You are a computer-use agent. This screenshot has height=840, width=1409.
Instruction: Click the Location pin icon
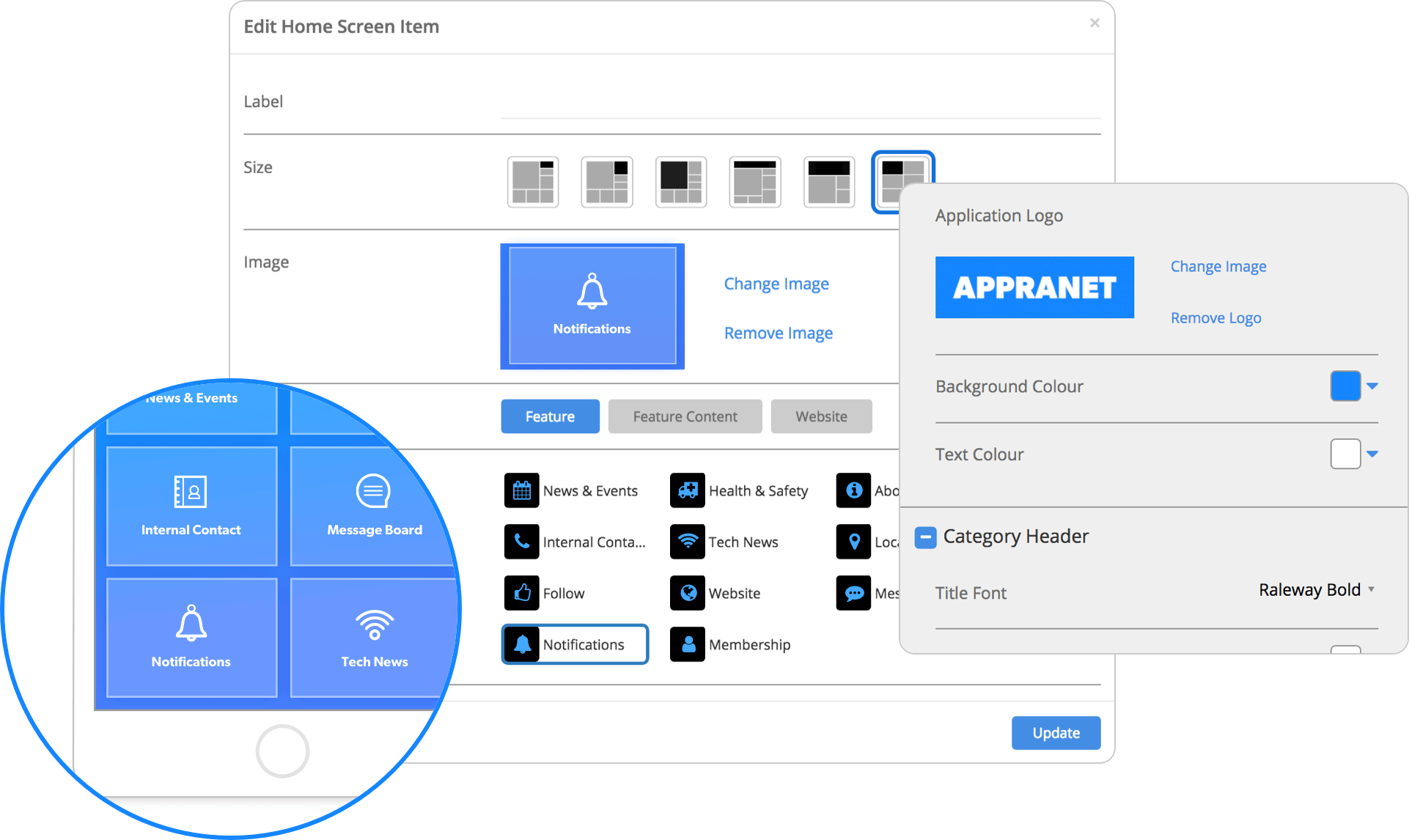click(x=853, y=542)
